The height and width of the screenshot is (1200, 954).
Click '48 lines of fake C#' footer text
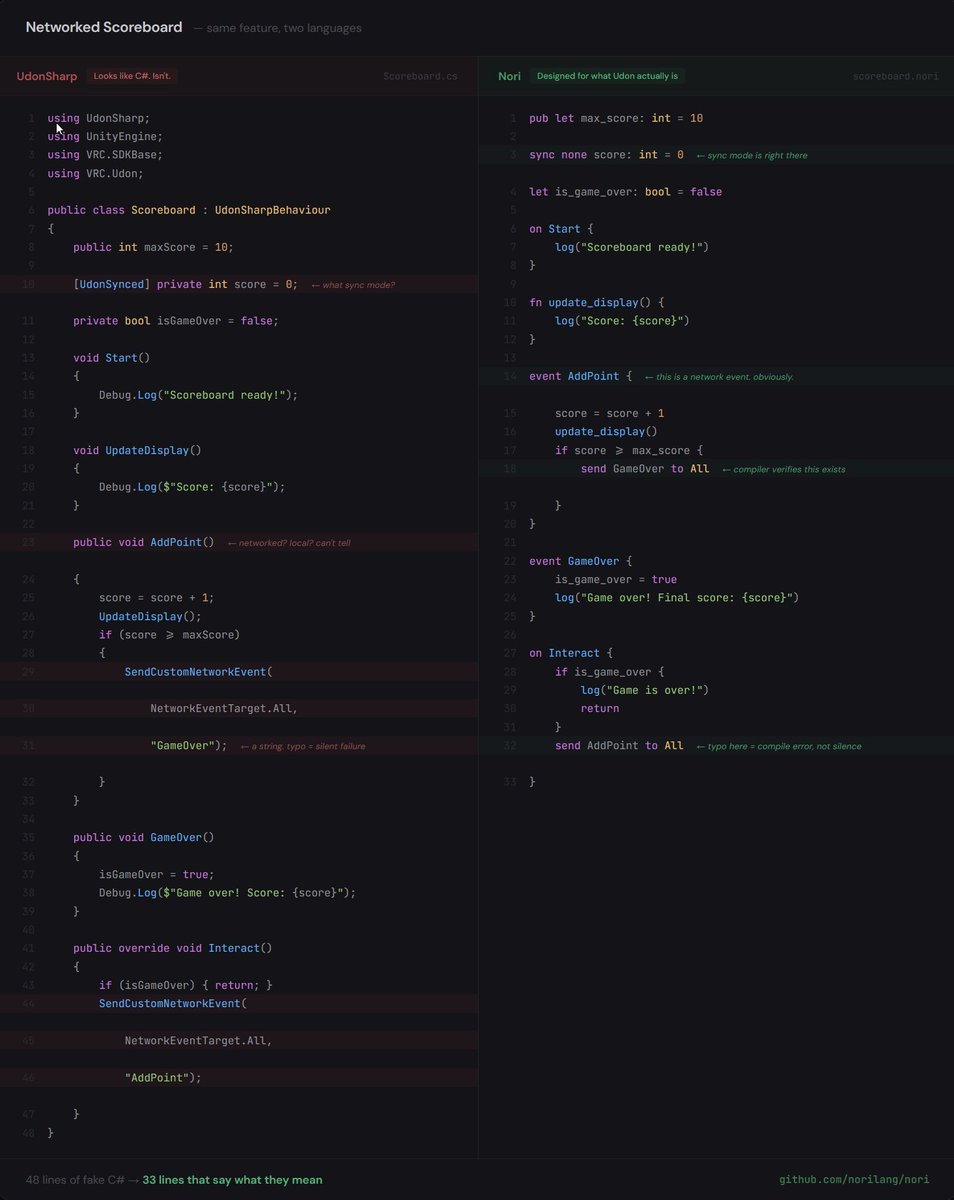[x=75, y=1180]
